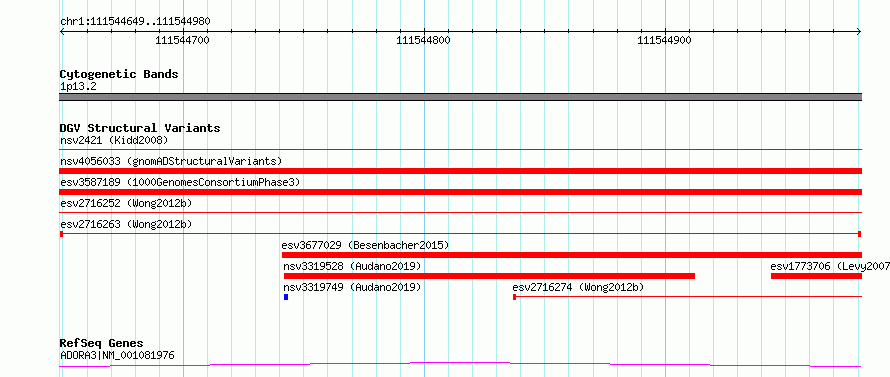Click variant label nsv3319528 (Audano2019)

pyautogui.click(x=352, y=266)
